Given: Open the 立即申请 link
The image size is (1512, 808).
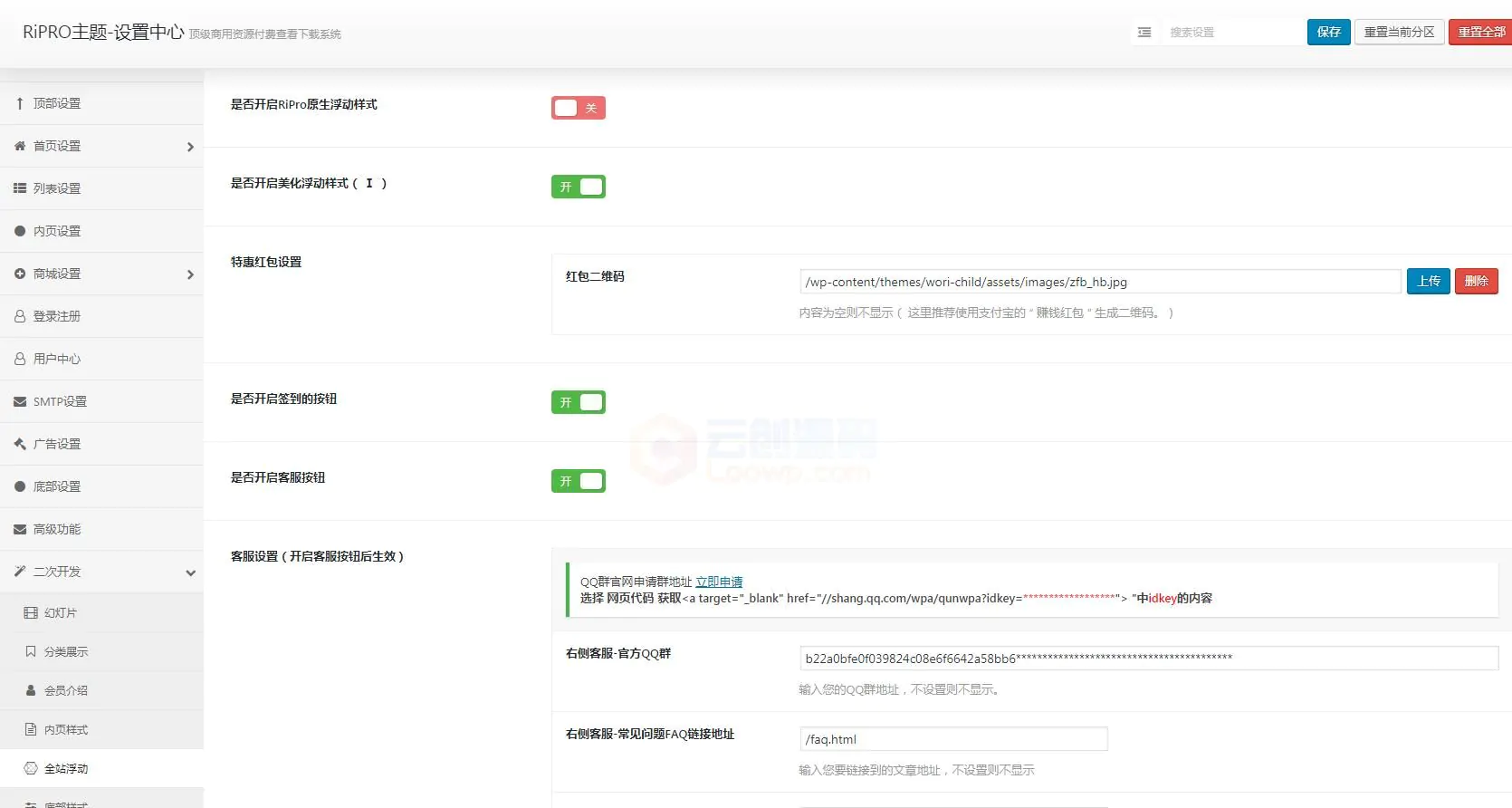Looking at the screenshot, I should (719, 582).
